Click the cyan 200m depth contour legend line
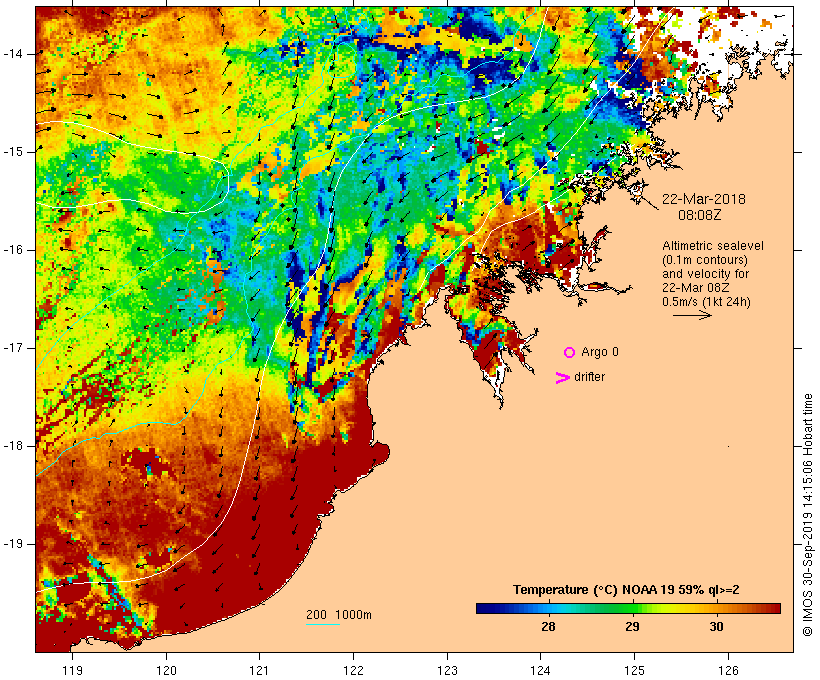Screen dimensions: 820x680 pos(323,624)
